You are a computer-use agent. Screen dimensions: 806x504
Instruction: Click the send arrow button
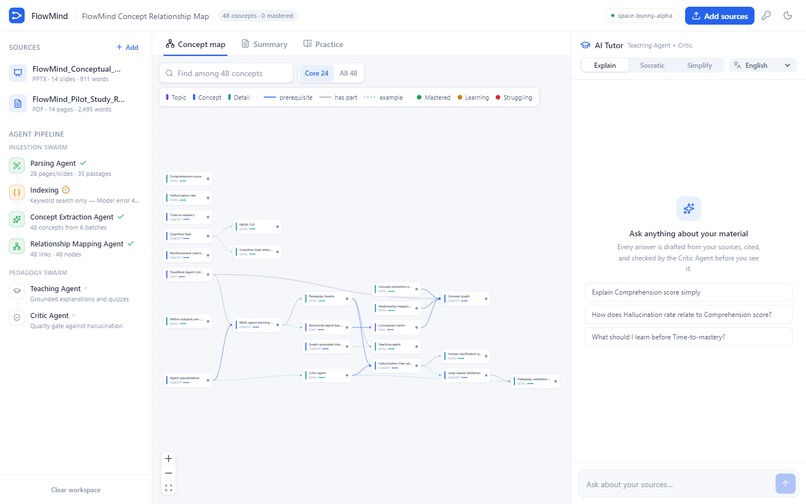(785, 483)
